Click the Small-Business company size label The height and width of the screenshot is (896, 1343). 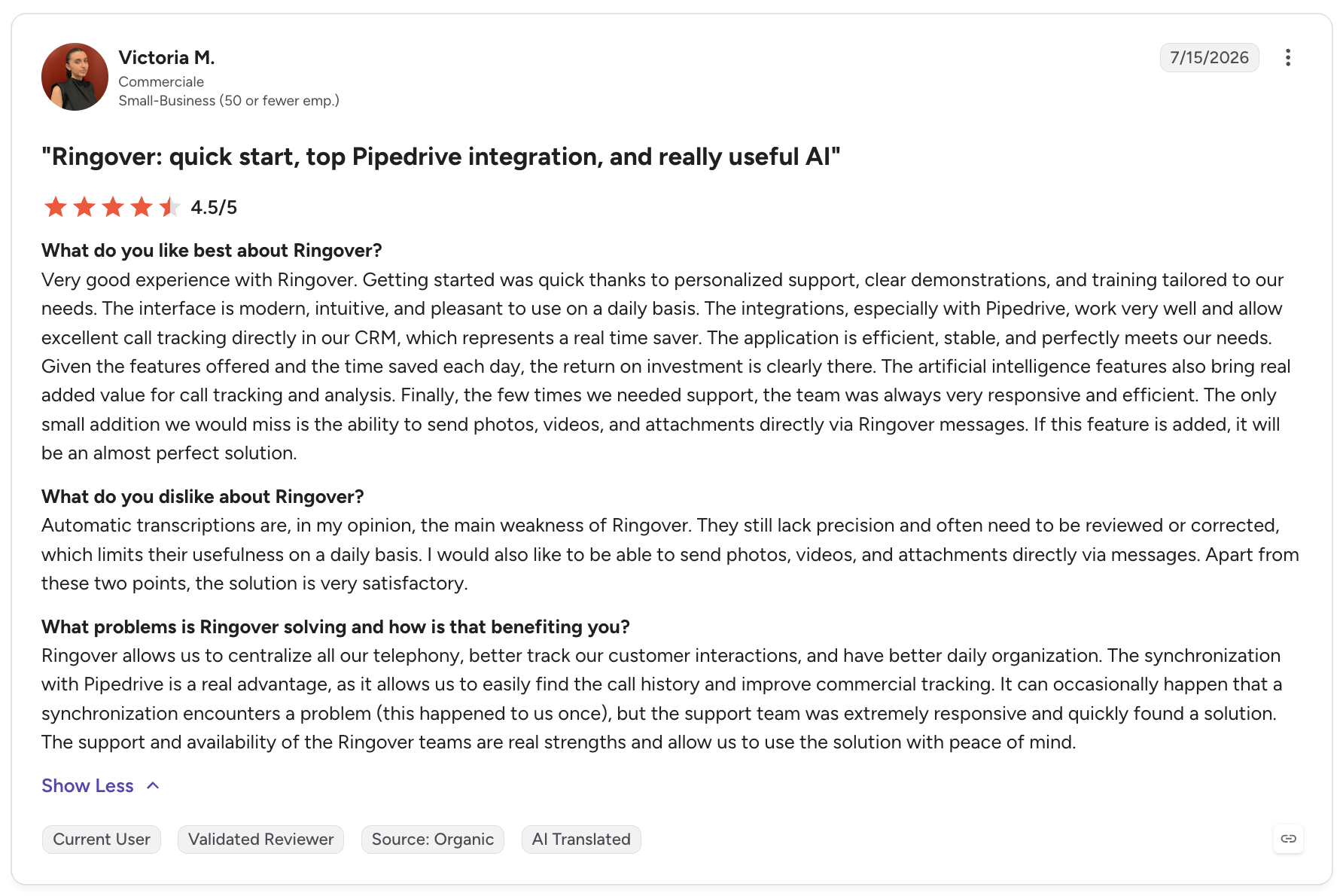[229, 101]
